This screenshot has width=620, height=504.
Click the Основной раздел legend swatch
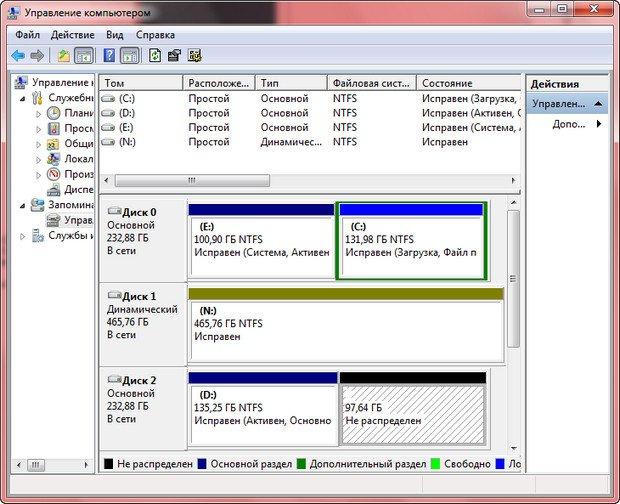[202, 464]
